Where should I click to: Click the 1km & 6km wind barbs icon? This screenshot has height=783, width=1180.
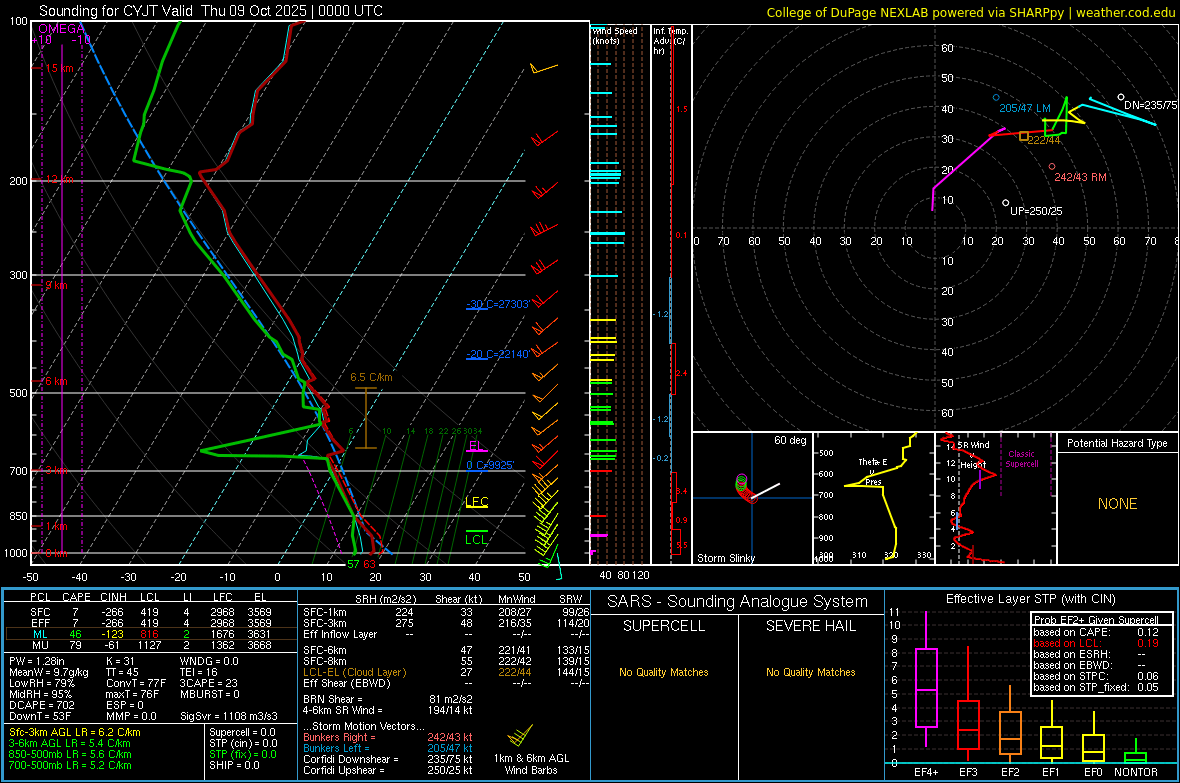pos(520,735)
